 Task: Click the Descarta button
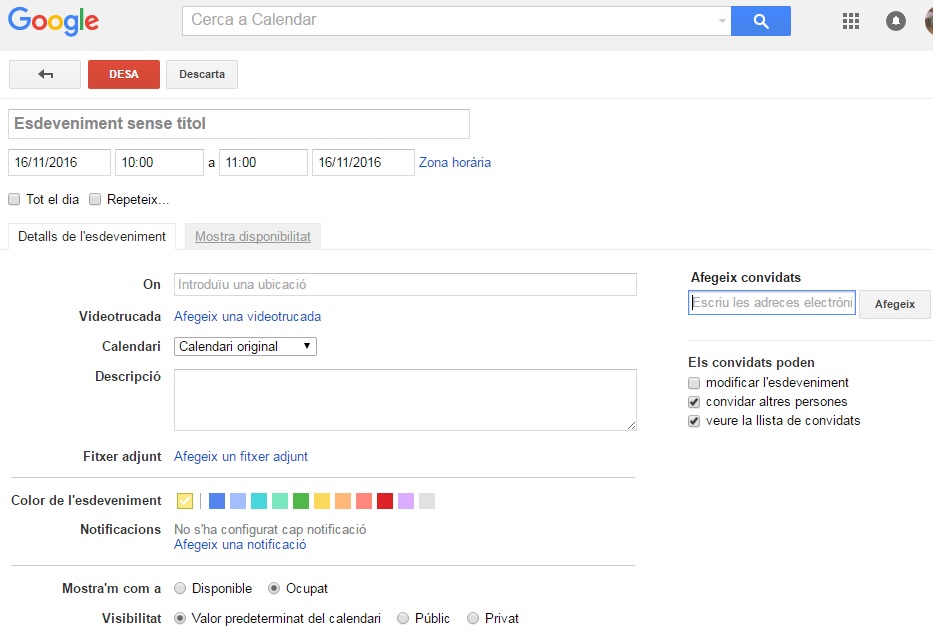coord(202,74)
